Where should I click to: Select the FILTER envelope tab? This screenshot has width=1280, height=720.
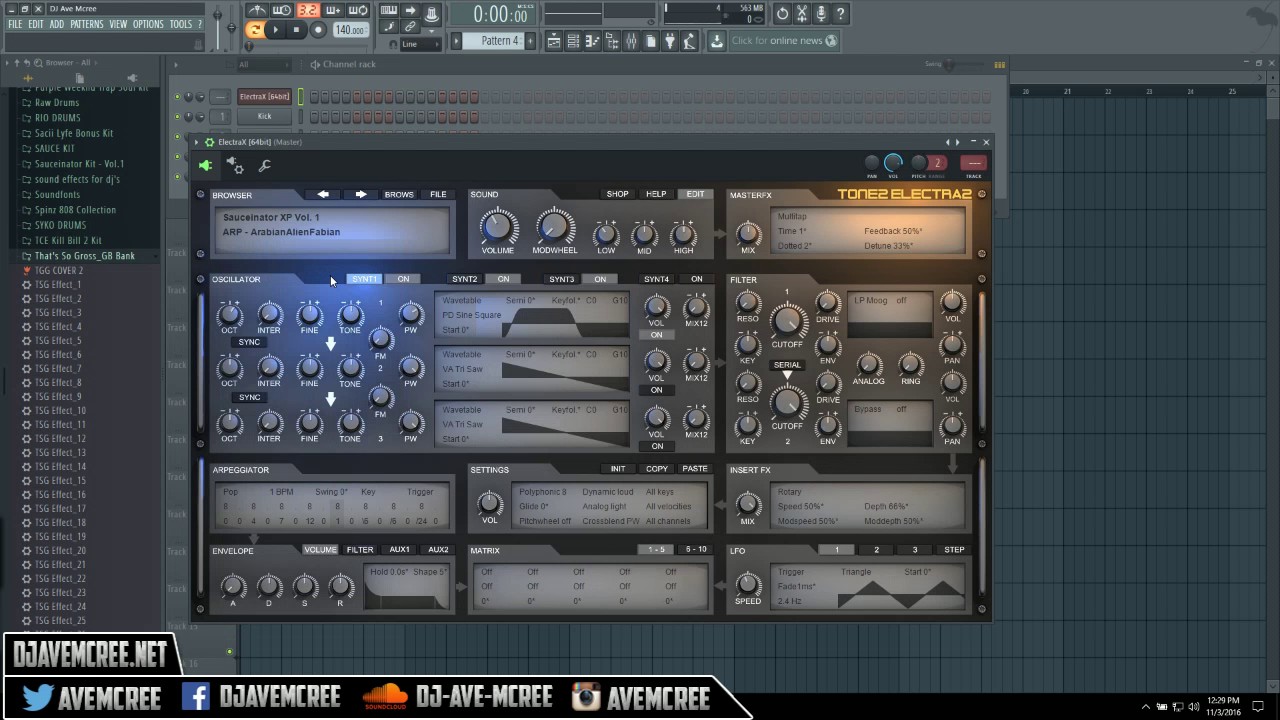[360, 550]
